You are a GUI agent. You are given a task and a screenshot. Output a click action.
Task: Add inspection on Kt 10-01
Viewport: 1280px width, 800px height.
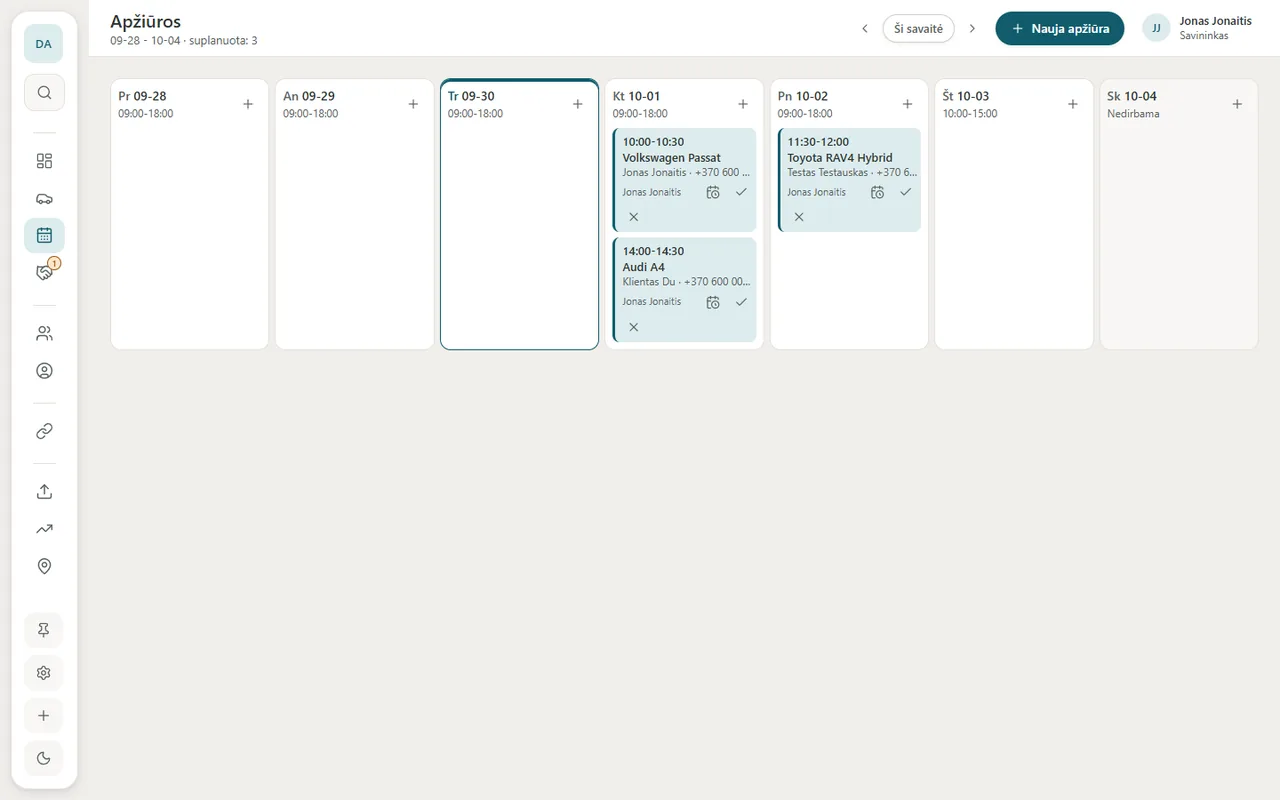(743, 104)
